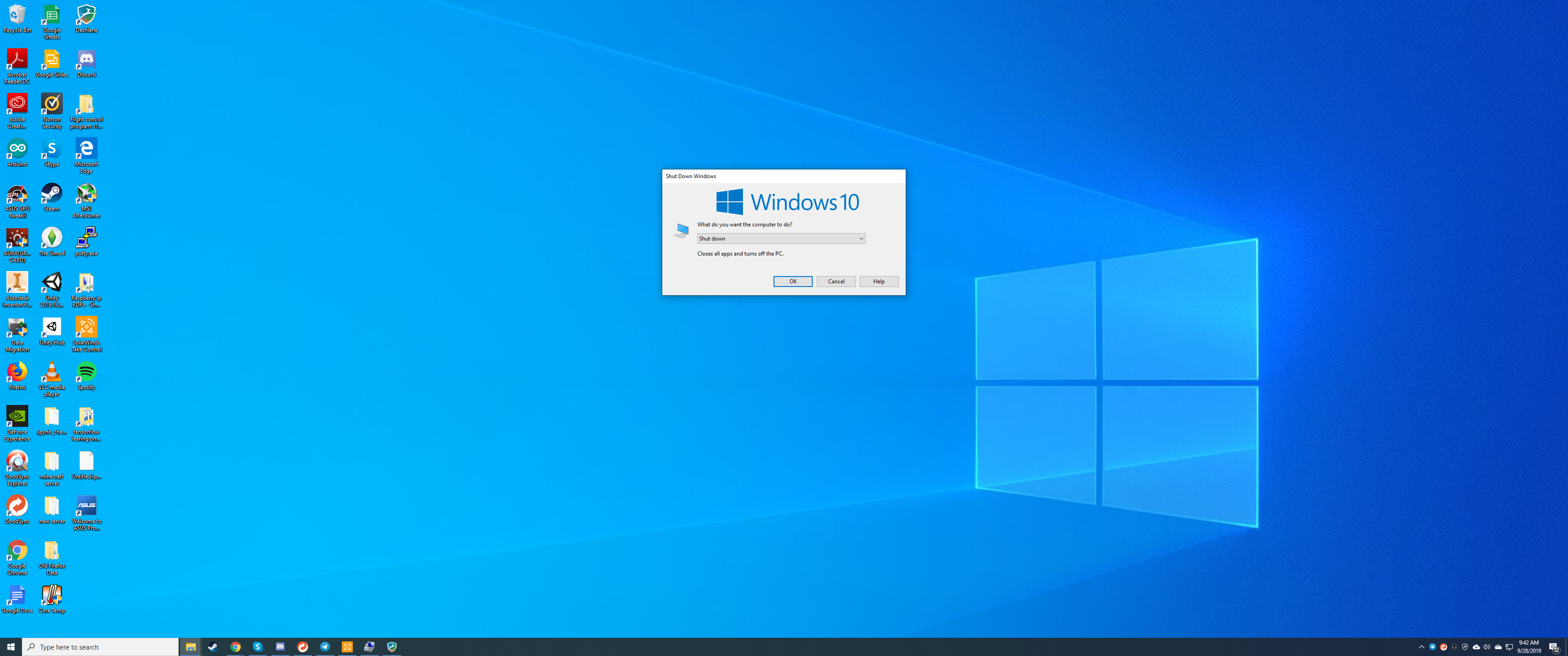This screenshot has width=1568, height=656.
Task: Select the Data Migration desktop icon
Action: point(17,335)
